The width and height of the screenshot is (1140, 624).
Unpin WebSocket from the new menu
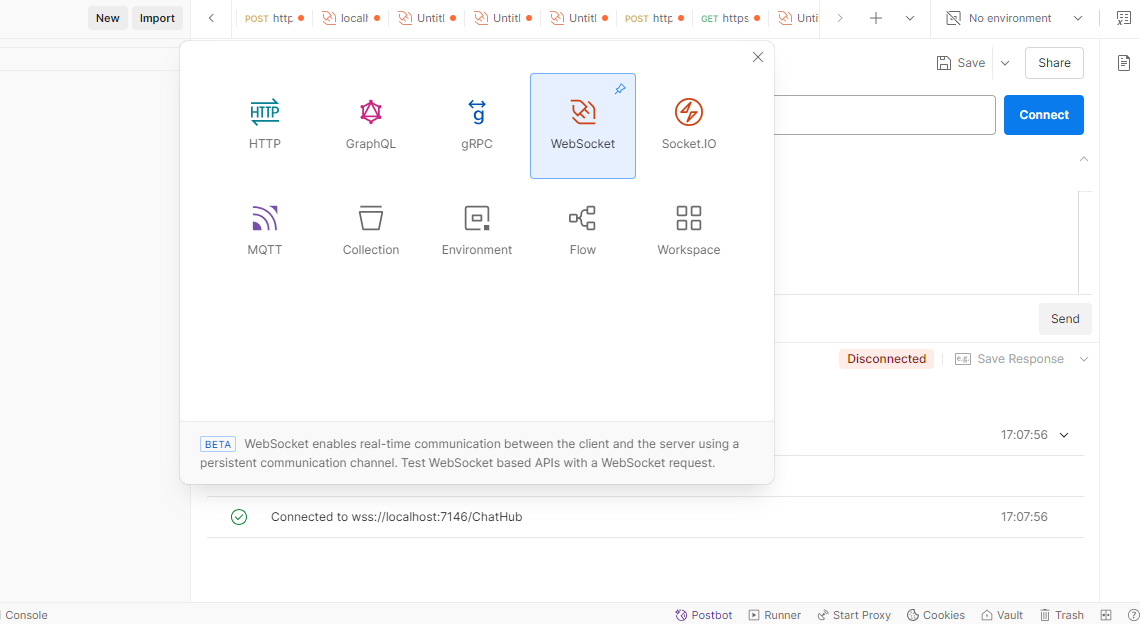(x=621, y=89)
